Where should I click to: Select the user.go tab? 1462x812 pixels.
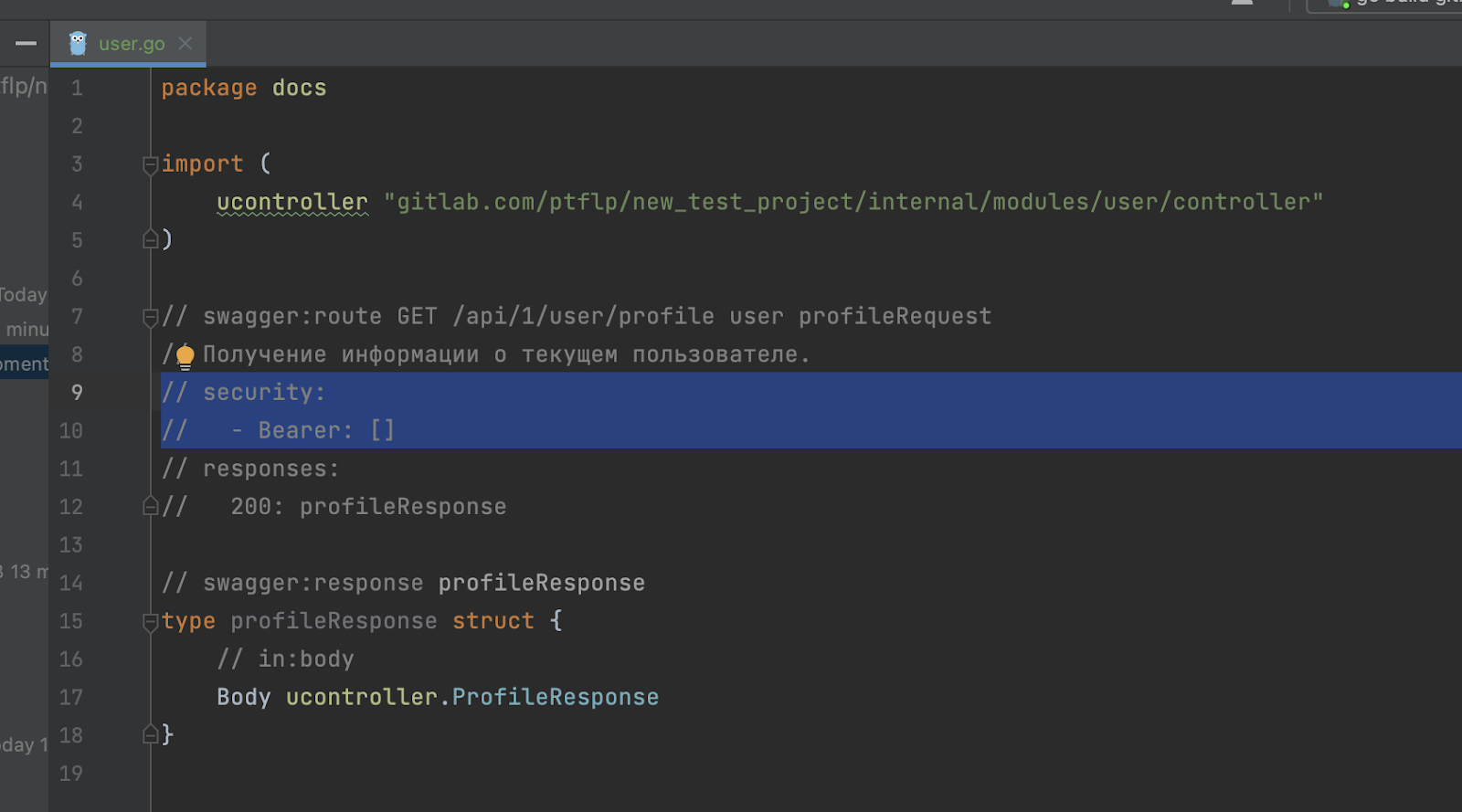pyautogui.click(x=132, y=44)
